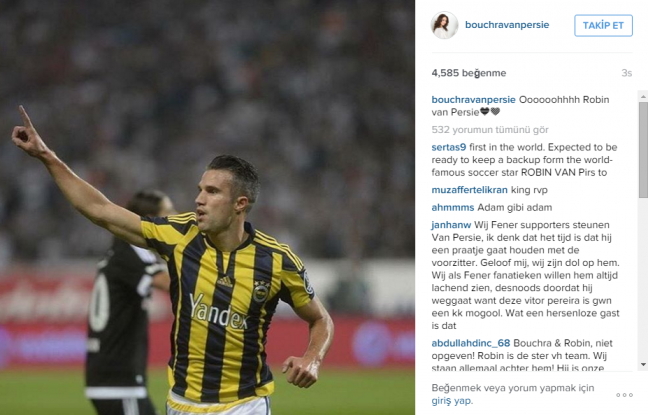
Task: Click the heart emojis in the caption
Action: (490, 112)
